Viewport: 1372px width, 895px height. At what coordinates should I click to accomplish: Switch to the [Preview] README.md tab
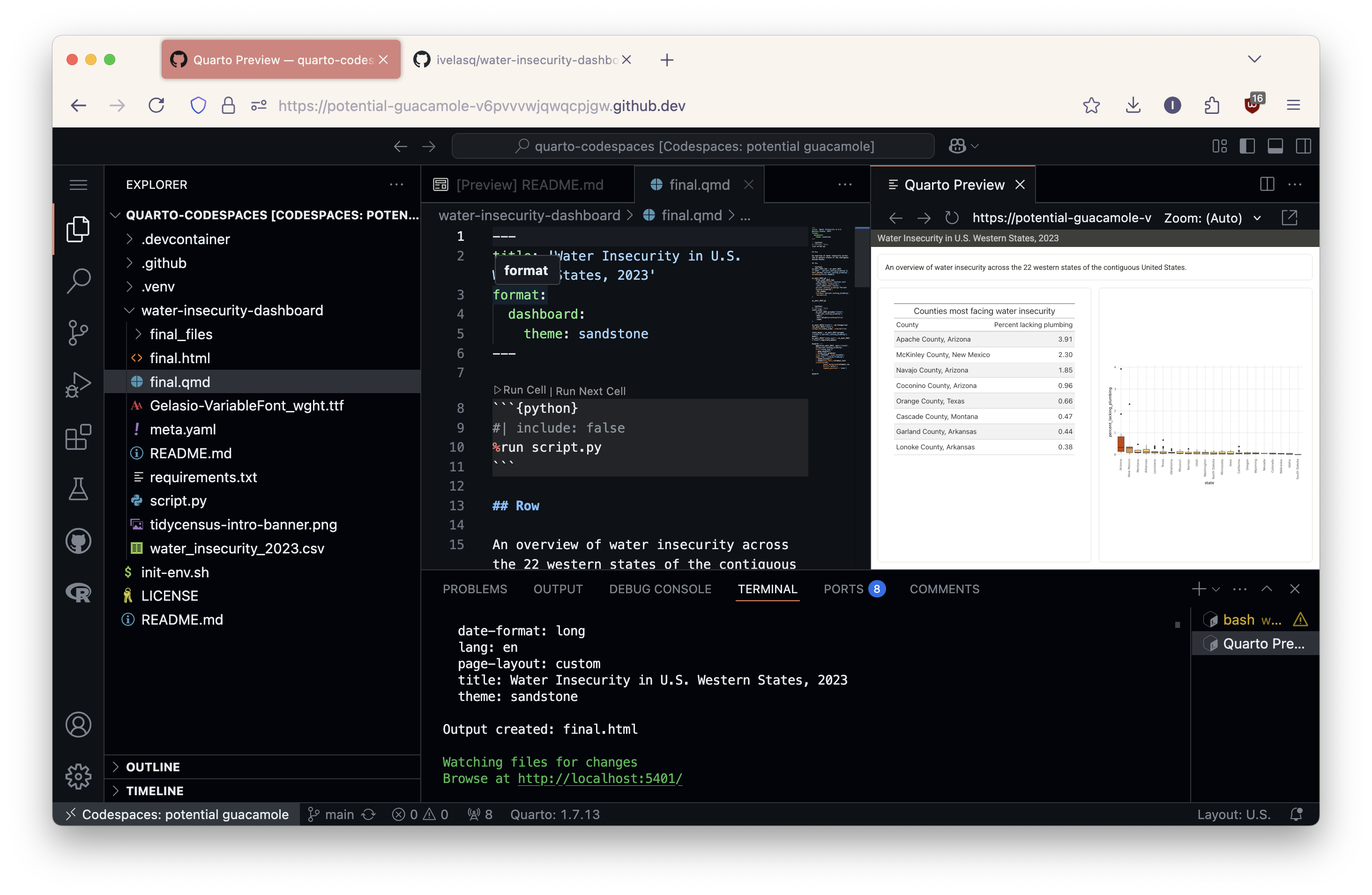[x=529, y=185]
